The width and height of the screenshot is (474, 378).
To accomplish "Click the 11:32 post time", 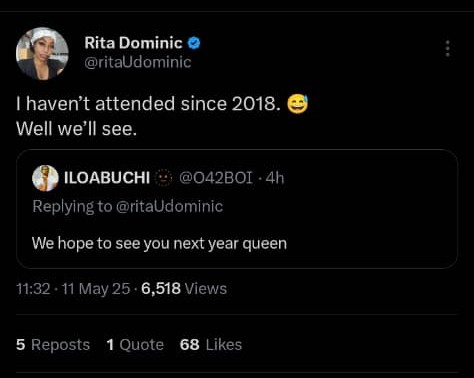I will 33,289.
